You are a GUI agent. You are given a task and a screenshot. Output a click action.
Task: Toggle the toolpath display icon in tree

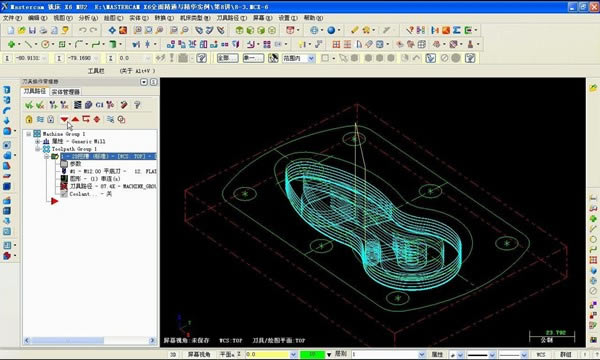(64, 186)
